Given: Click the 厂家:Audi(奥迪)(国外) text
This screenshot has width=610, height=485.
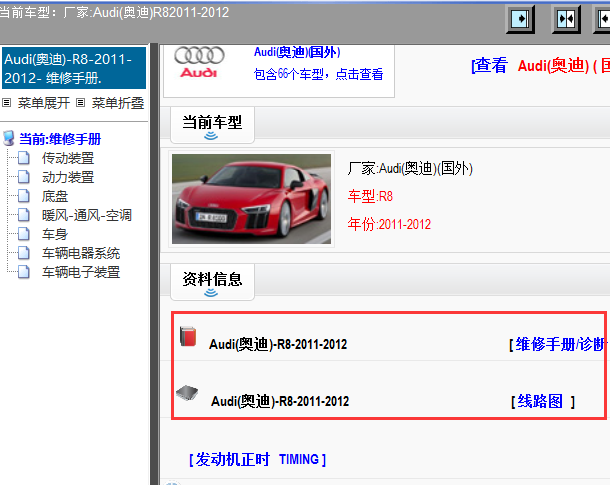Looking at the screenshot, I should (410, 169).
